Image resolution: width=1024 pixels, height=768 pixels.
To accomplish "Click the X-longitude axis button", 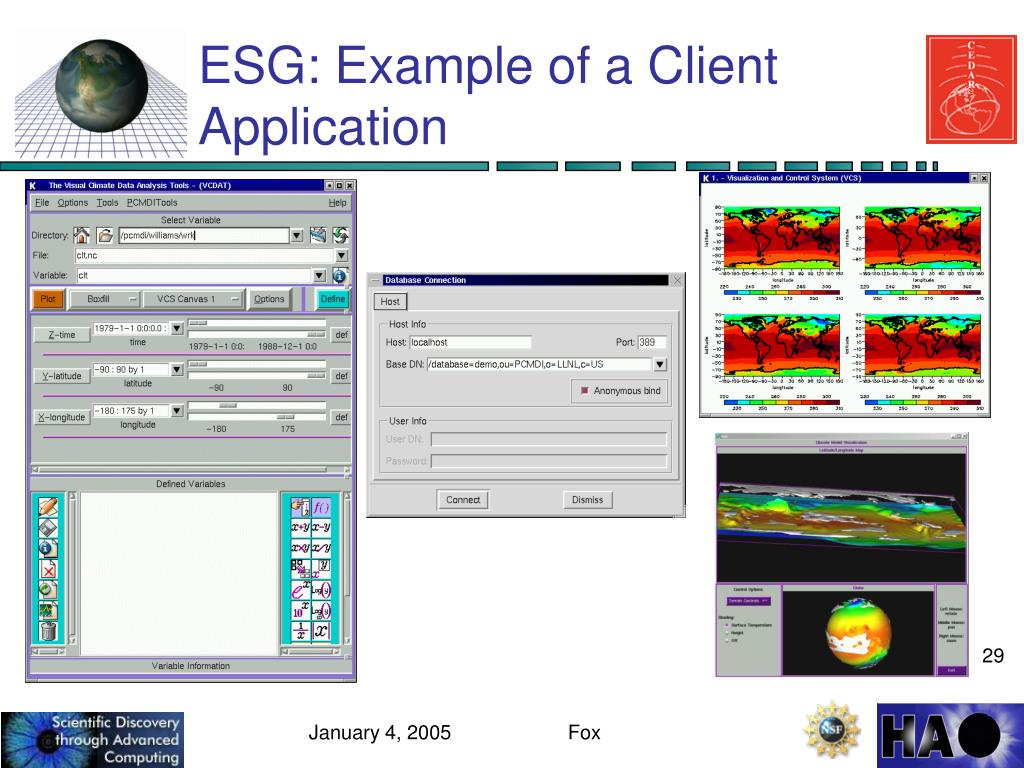I will [62, 417].
